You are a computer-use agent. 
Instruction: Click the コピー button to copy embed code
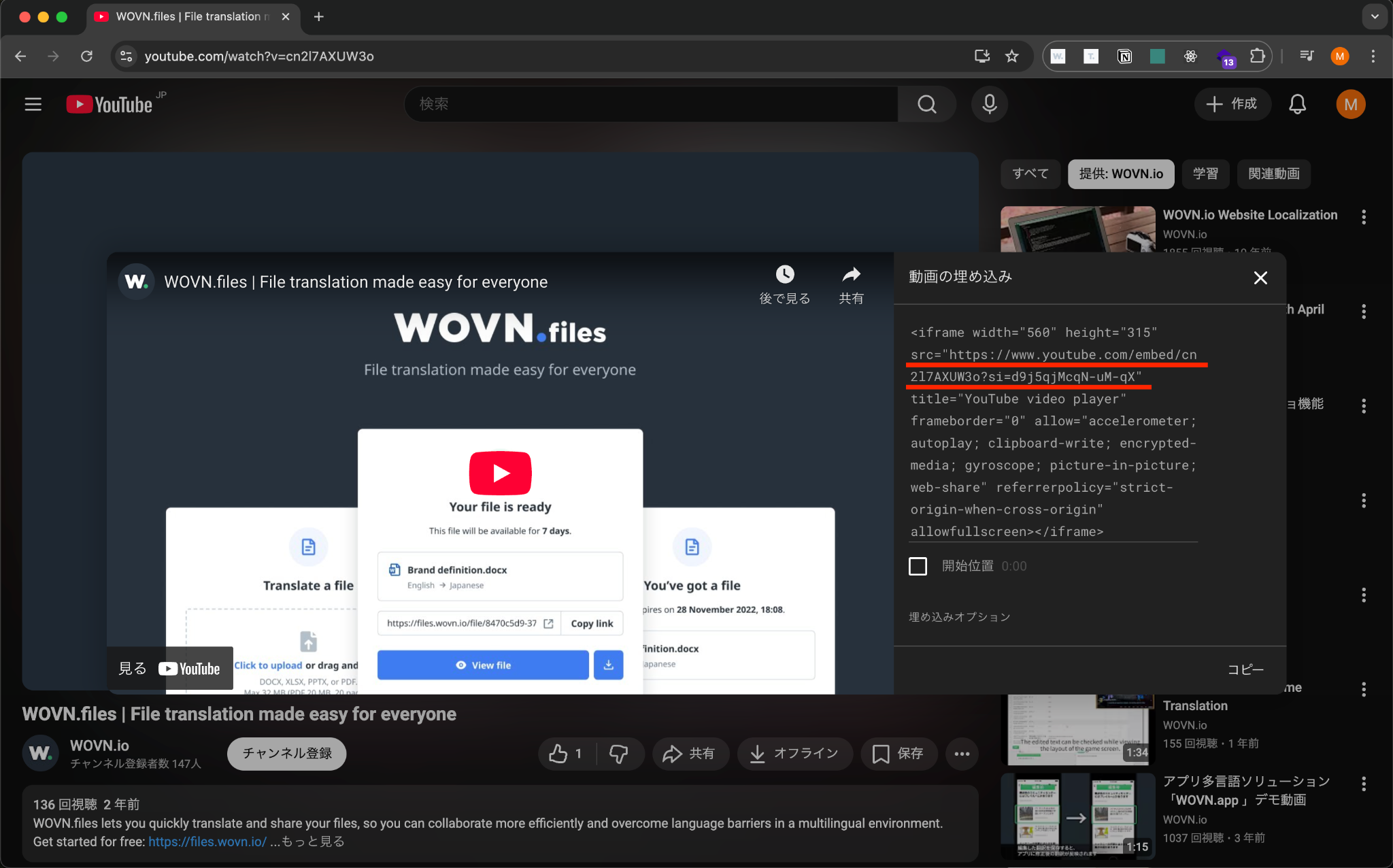point(1245,669)
